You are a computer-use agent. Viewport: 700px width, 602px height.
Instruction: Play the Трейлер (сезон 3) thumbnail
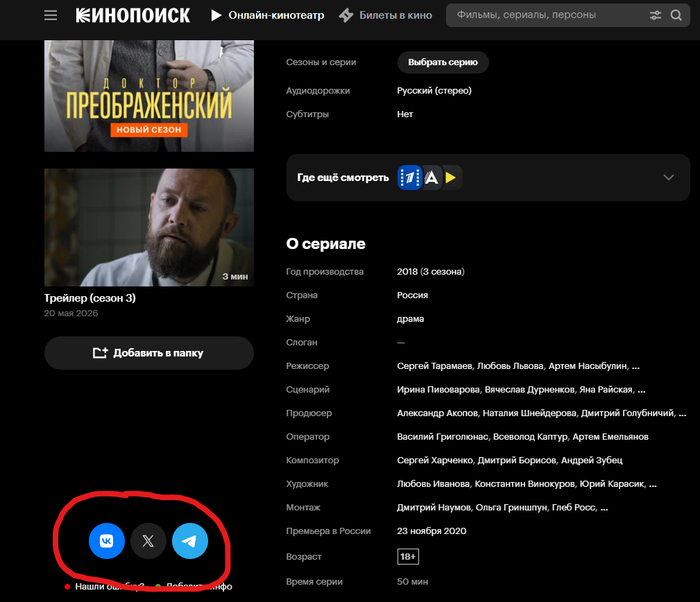point(149,227)
